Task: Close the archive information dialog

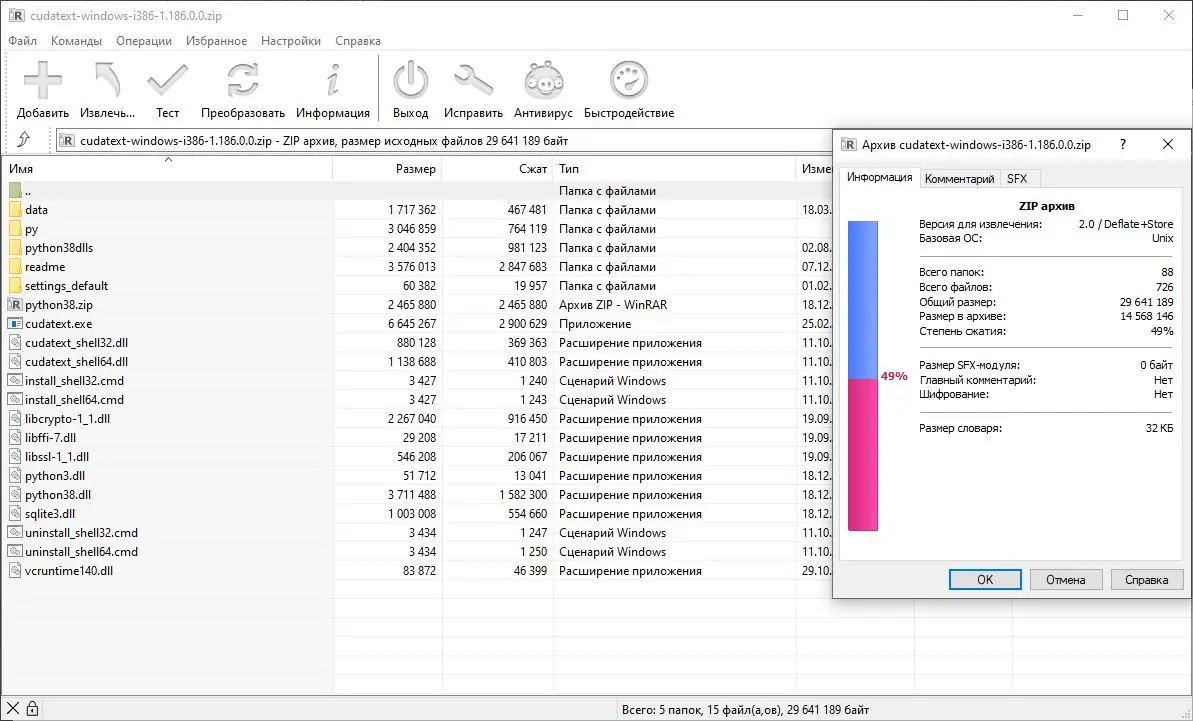Action: pos(1168,145)
